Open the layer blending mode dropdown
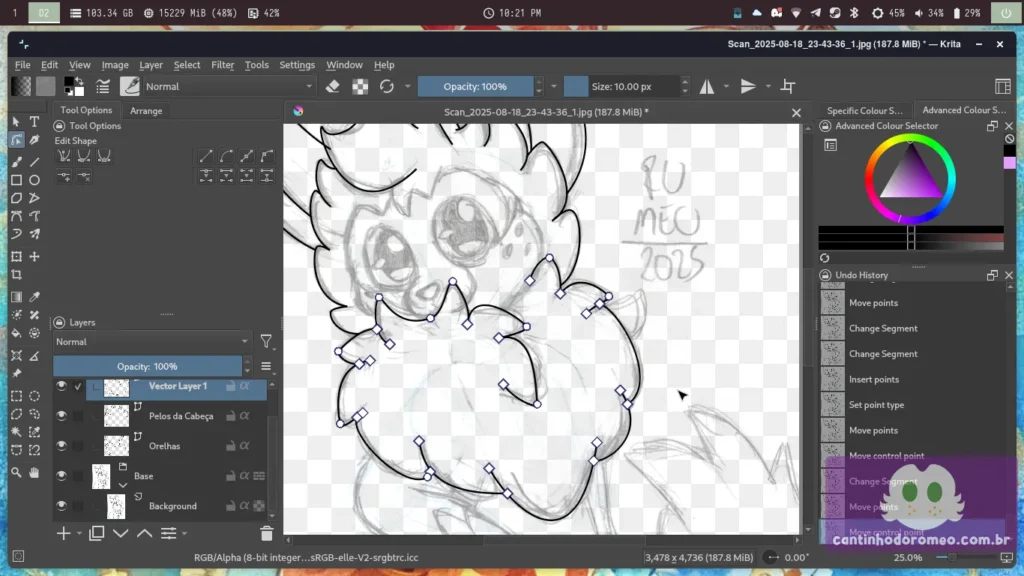1024x576 pixels. pyautogui.click(x=152, y=342)
